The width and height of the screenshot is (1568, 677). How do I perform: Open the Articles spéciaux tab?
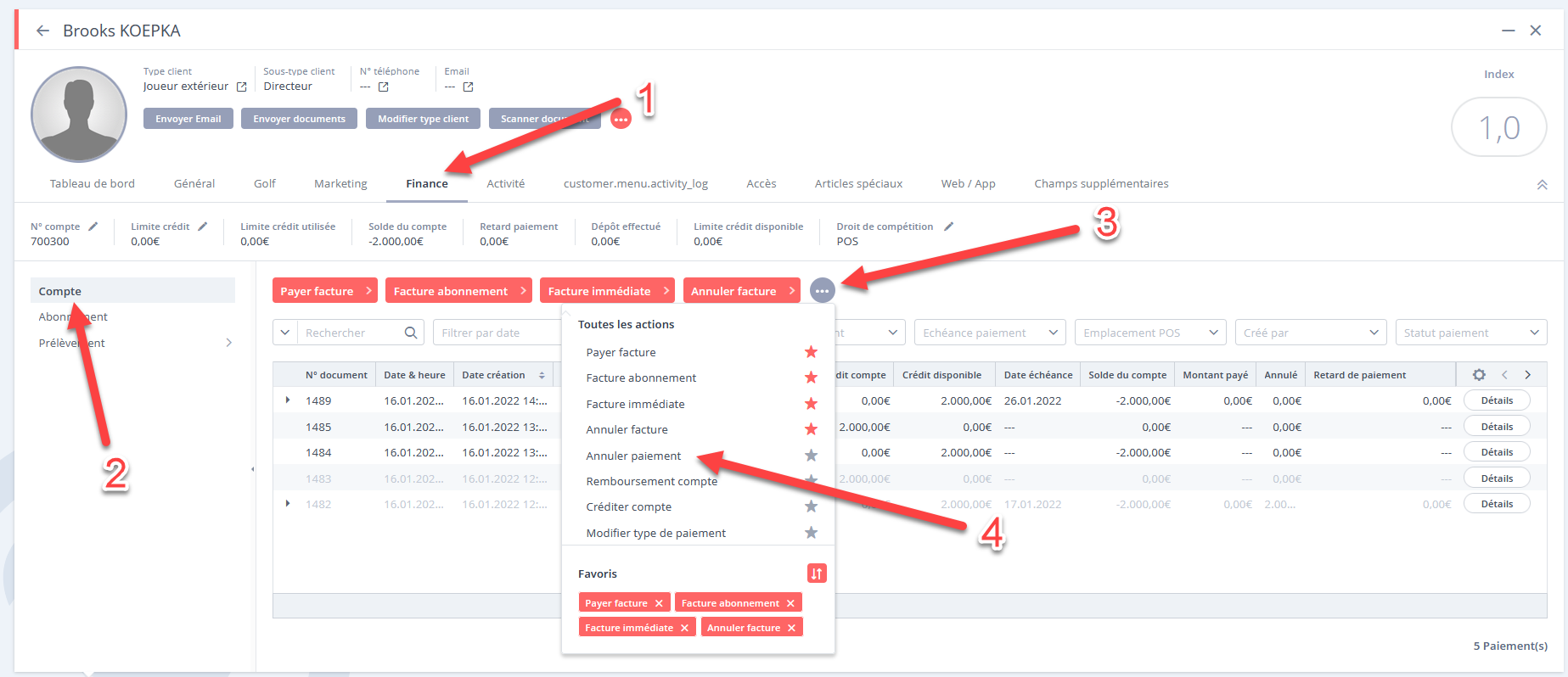point(858,183)
